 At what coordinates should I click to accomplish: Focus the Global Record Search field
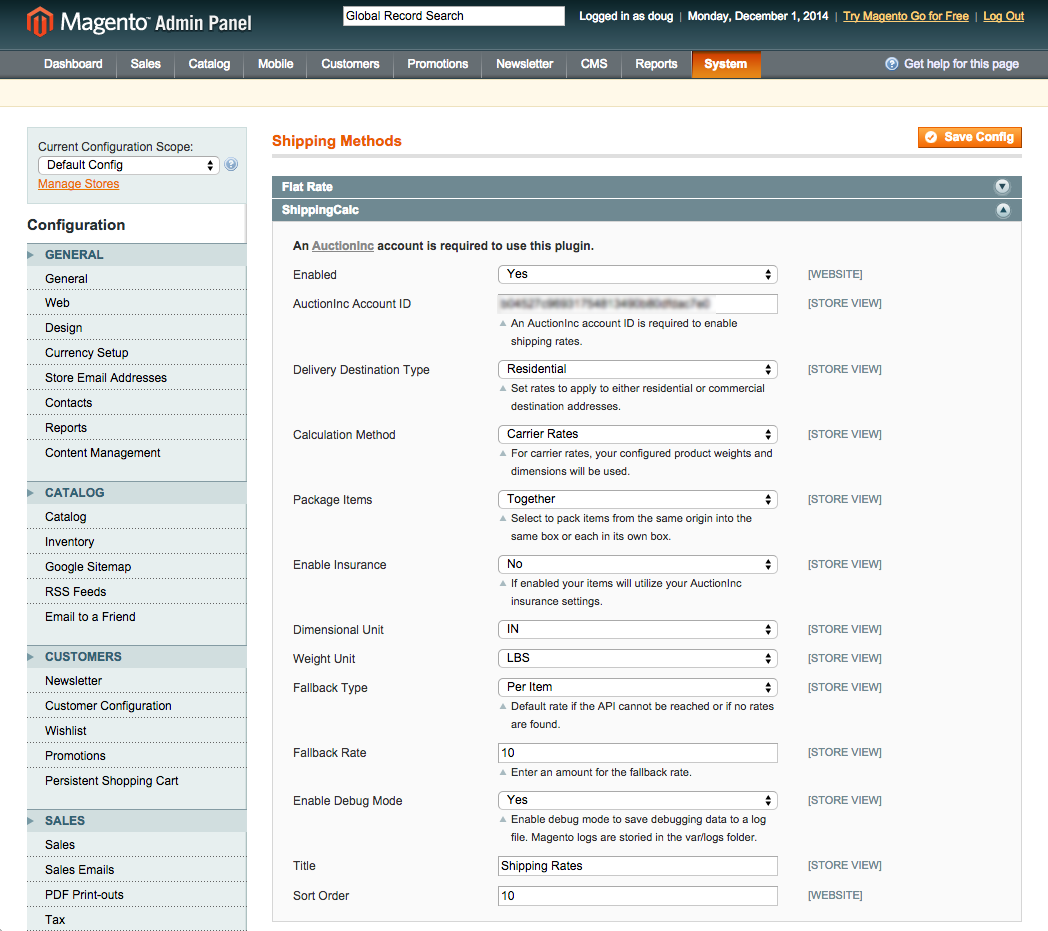(454, 16)
